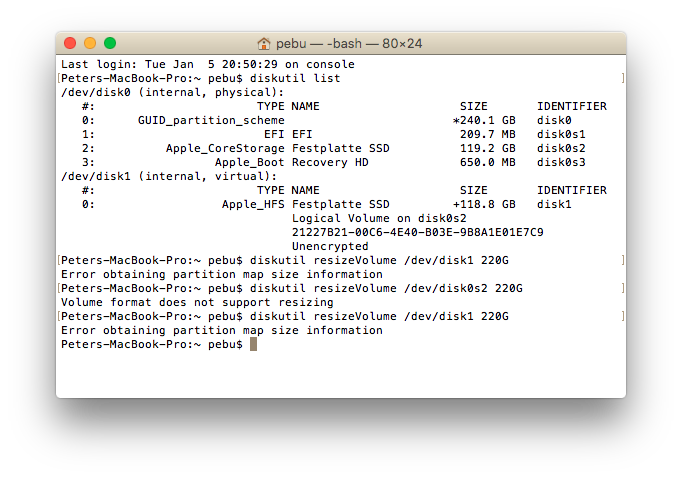The image size is (682, 478).
Task: Click the disk0s2 identifier in the table
Action: tap(561, 148)
